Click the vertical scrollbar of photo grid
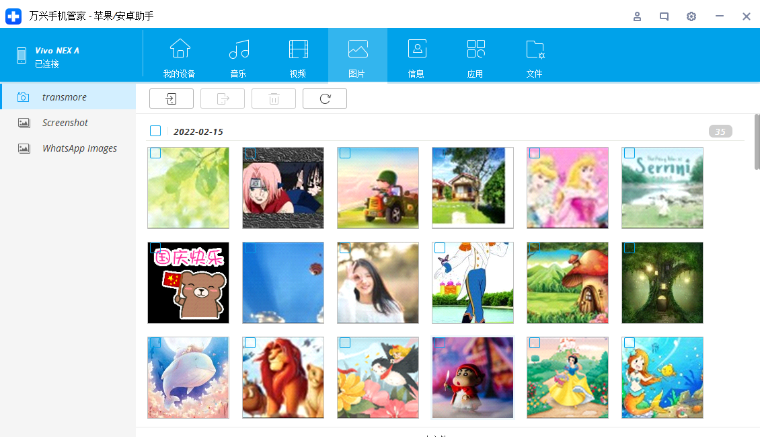763x437 pixels. coord(757,142)
